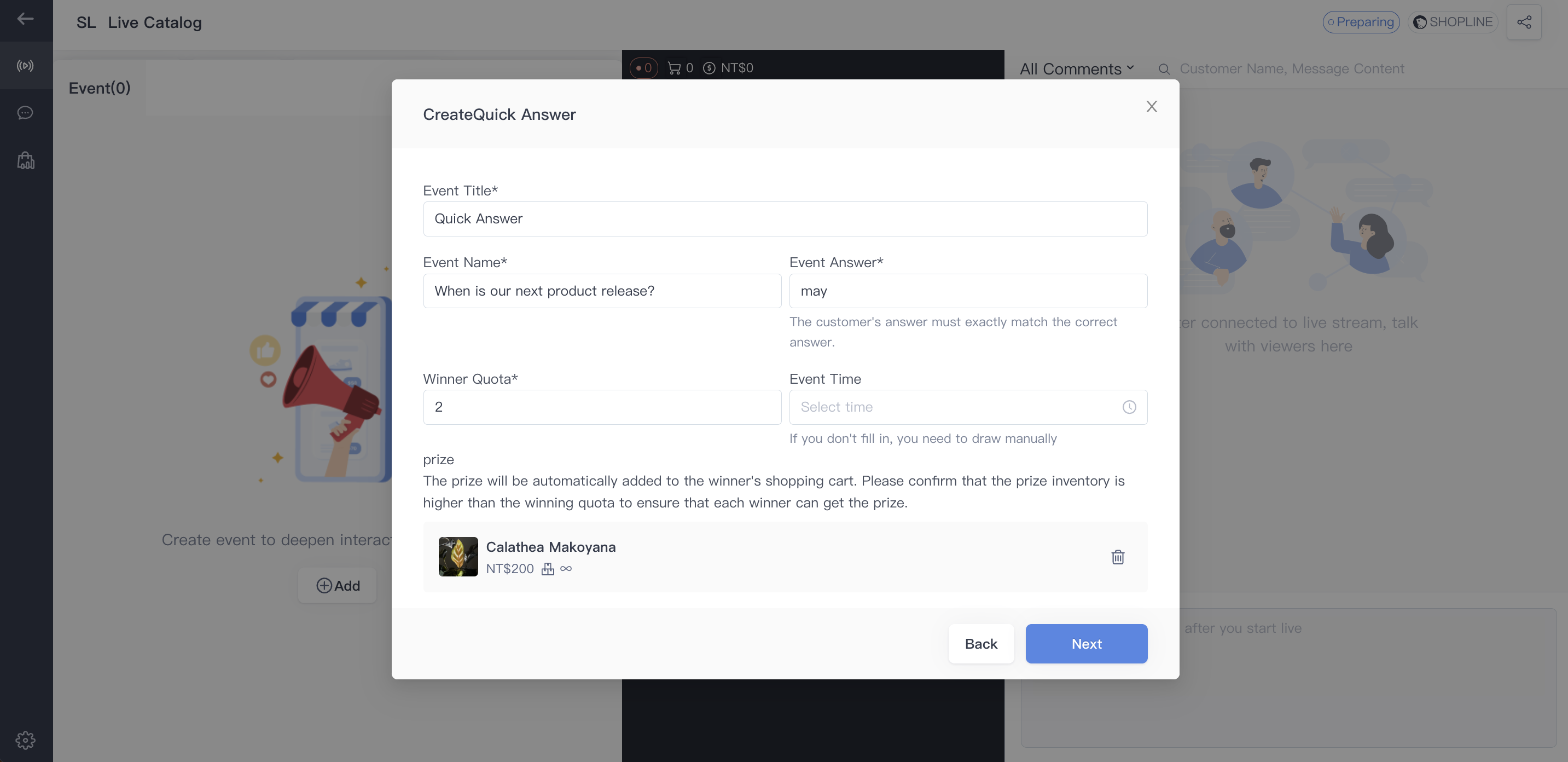
Task: Click the clock icon in the Event Time field
Action: (1129, 407)
